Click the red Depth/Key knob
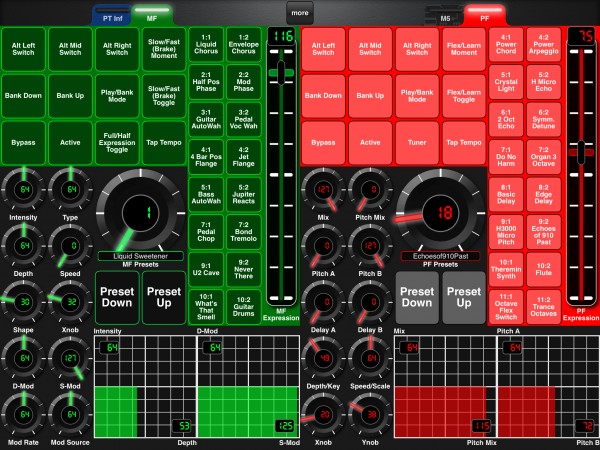 click(x=323, y=358)
